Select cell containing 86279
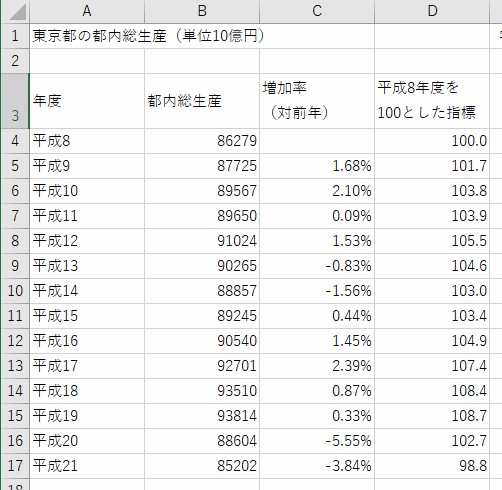The image size is (502, 490). pyautogui.click(x=202, y=141)
